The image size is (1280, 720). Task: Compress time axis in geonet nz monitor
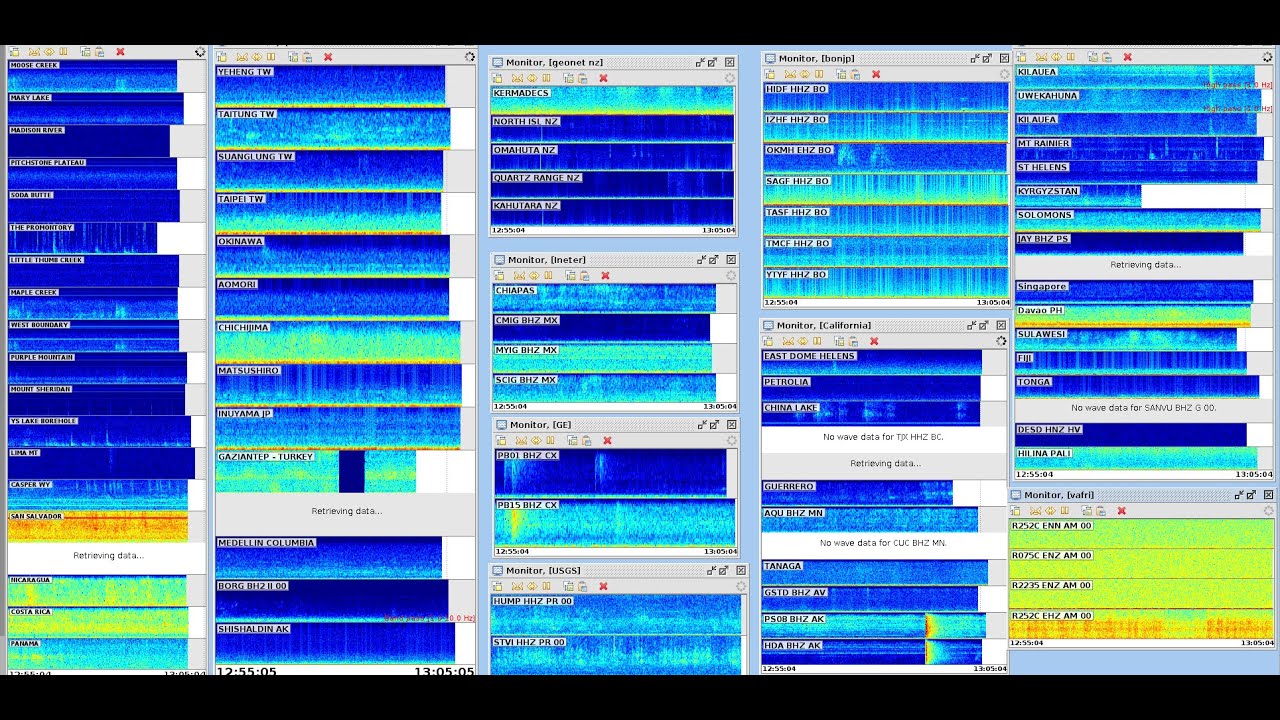tap(517, 78)
